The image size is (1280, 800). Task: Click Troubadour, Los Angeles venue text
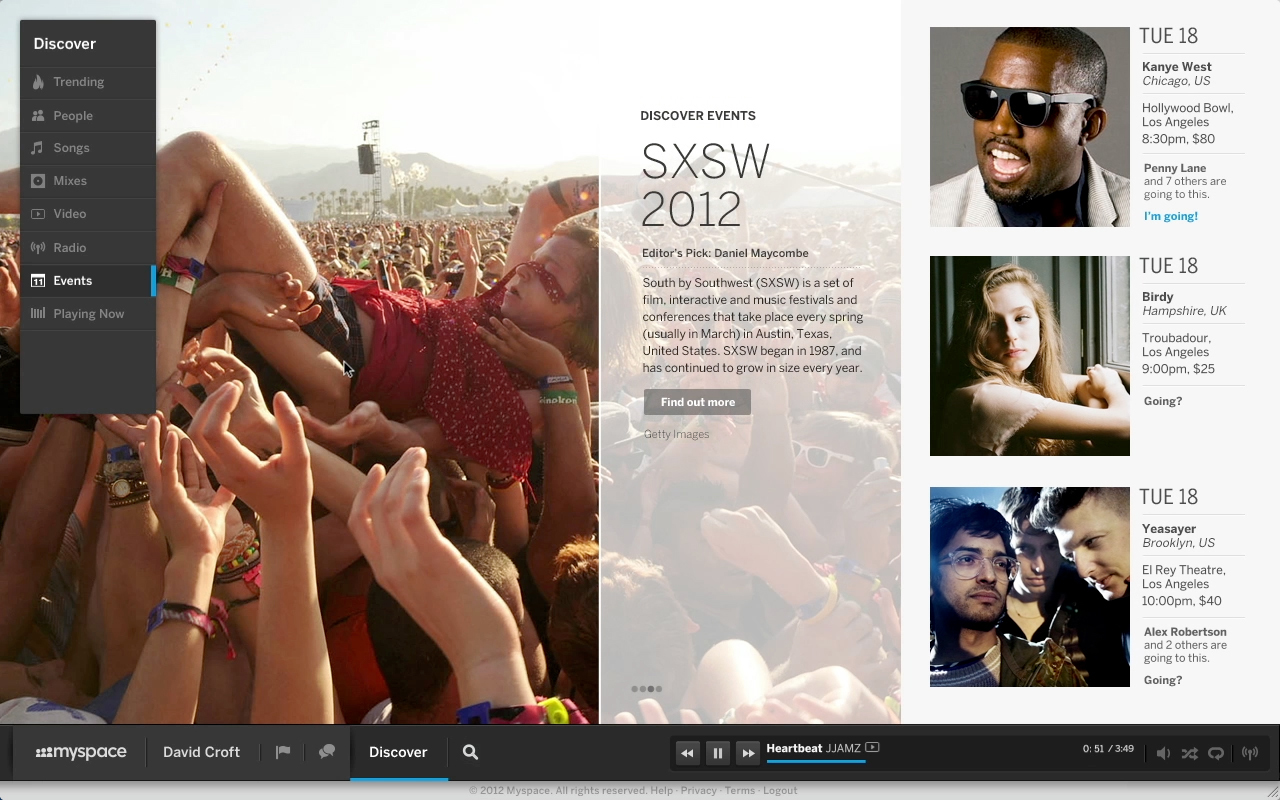coord(1177,345)
